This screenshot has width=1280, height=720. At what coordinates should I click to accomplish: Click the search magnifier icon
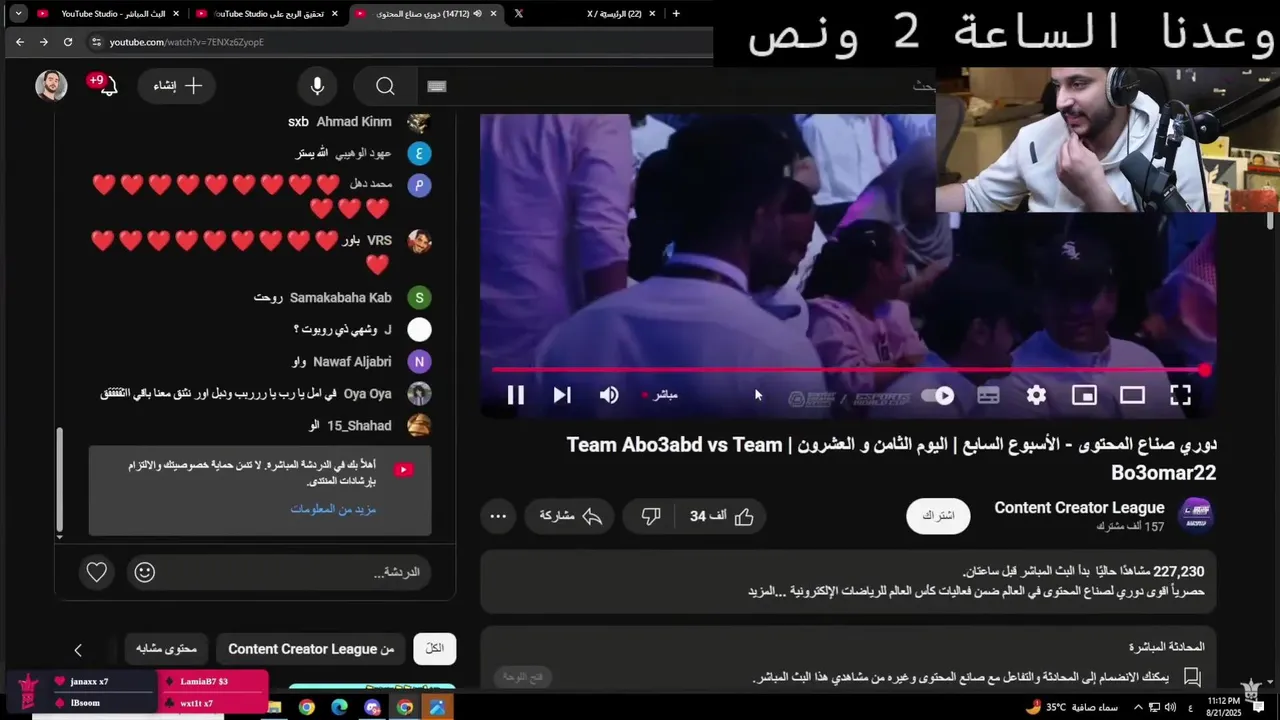click(x=385, y=86)
